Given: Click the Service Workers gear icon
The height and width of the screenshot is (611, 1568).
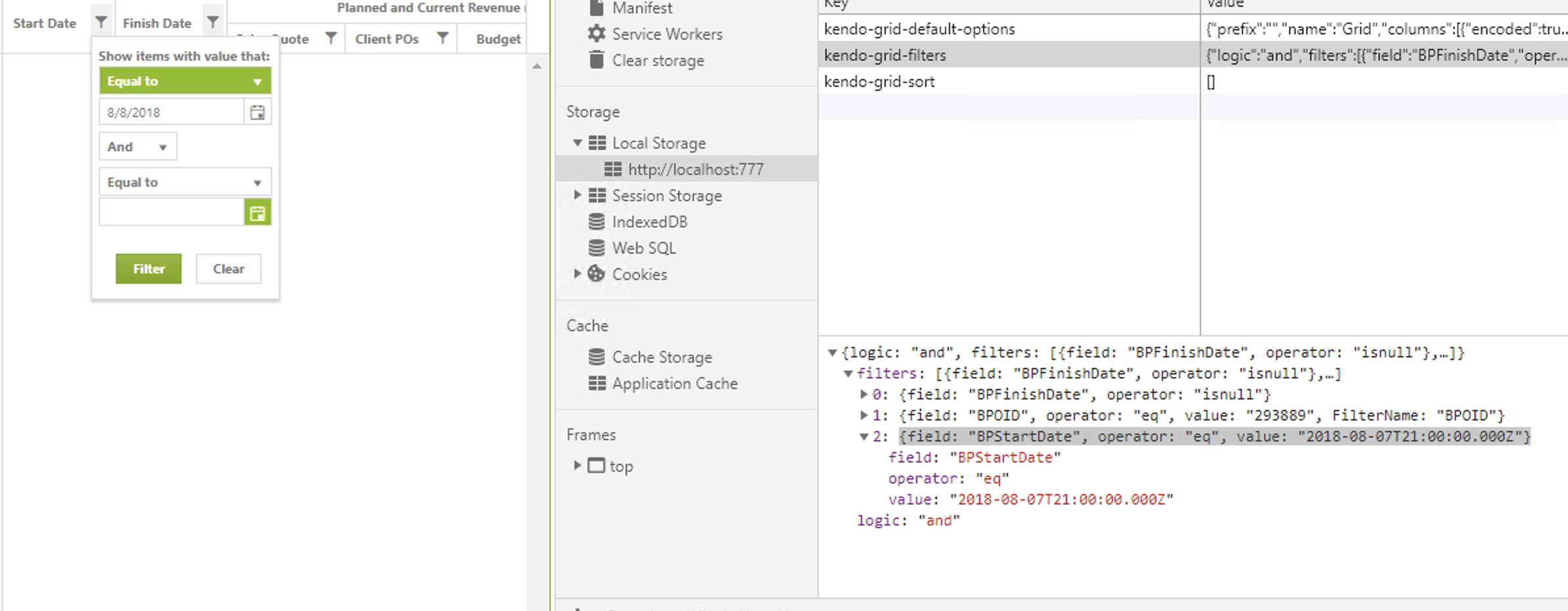Looking at the screenshot, I should [x=596, y=34].
